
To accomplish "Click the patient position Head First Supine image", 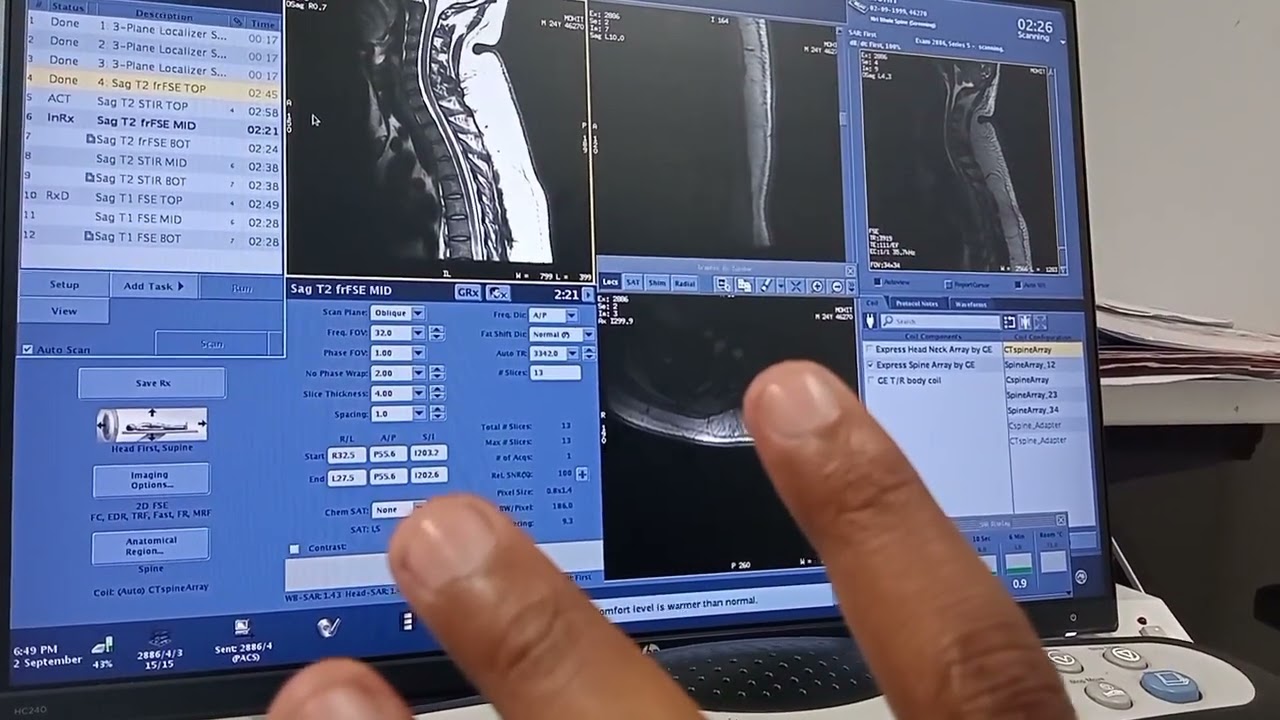I will coord(152,425).
